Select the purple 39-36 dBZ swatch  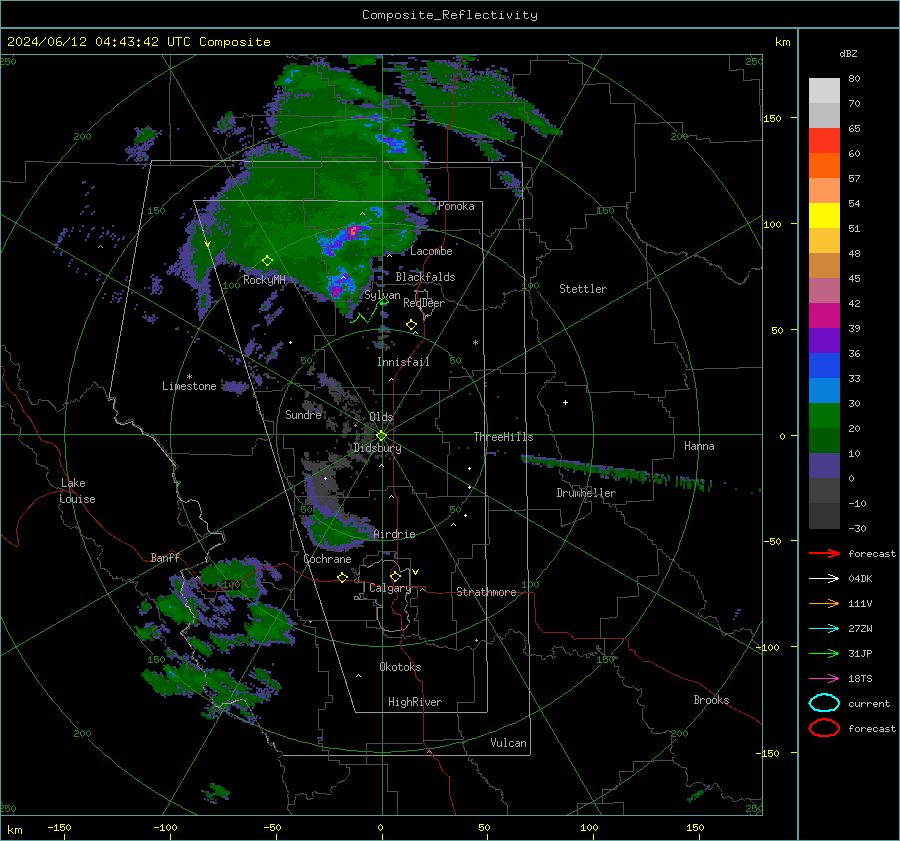click(x=824, y=341)
